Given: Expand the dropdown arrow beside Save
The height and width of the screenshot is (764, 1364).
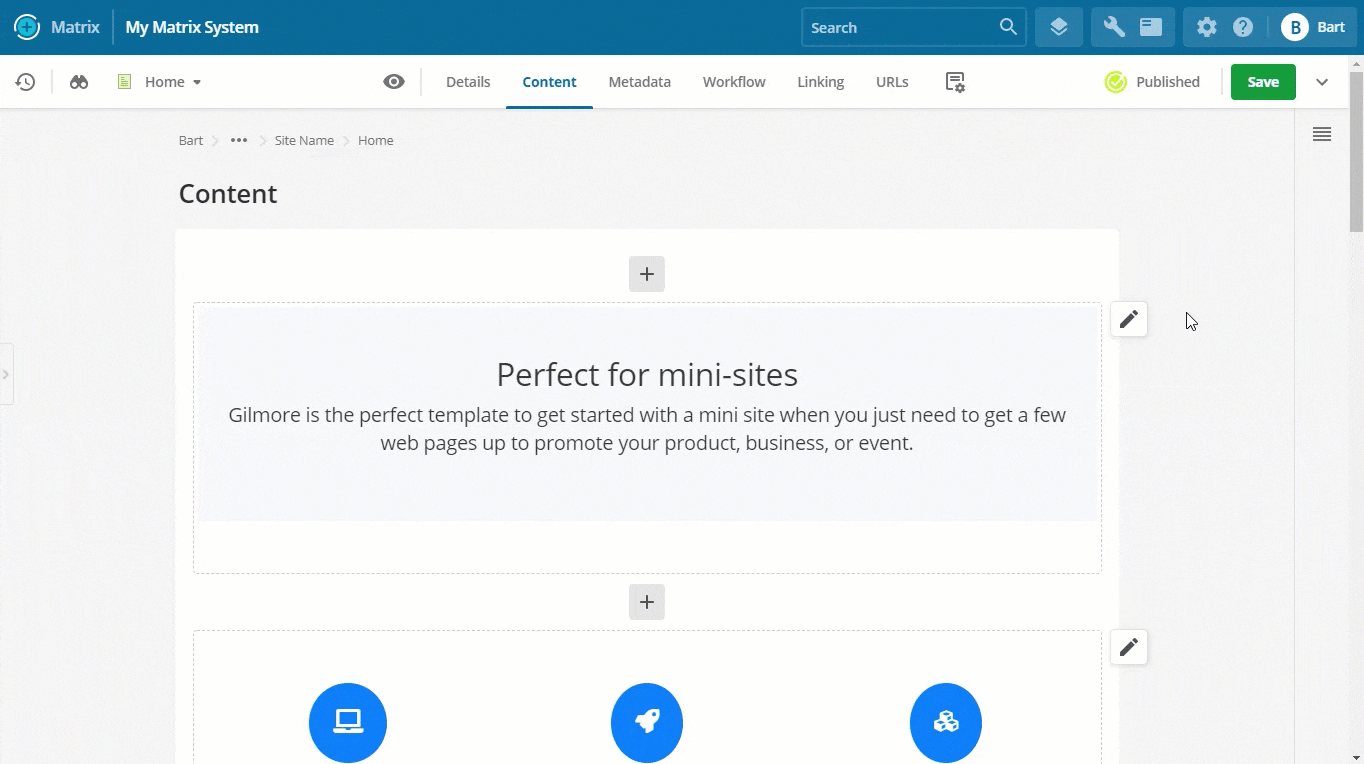Looking at the screenshot, I should 1322,82.
